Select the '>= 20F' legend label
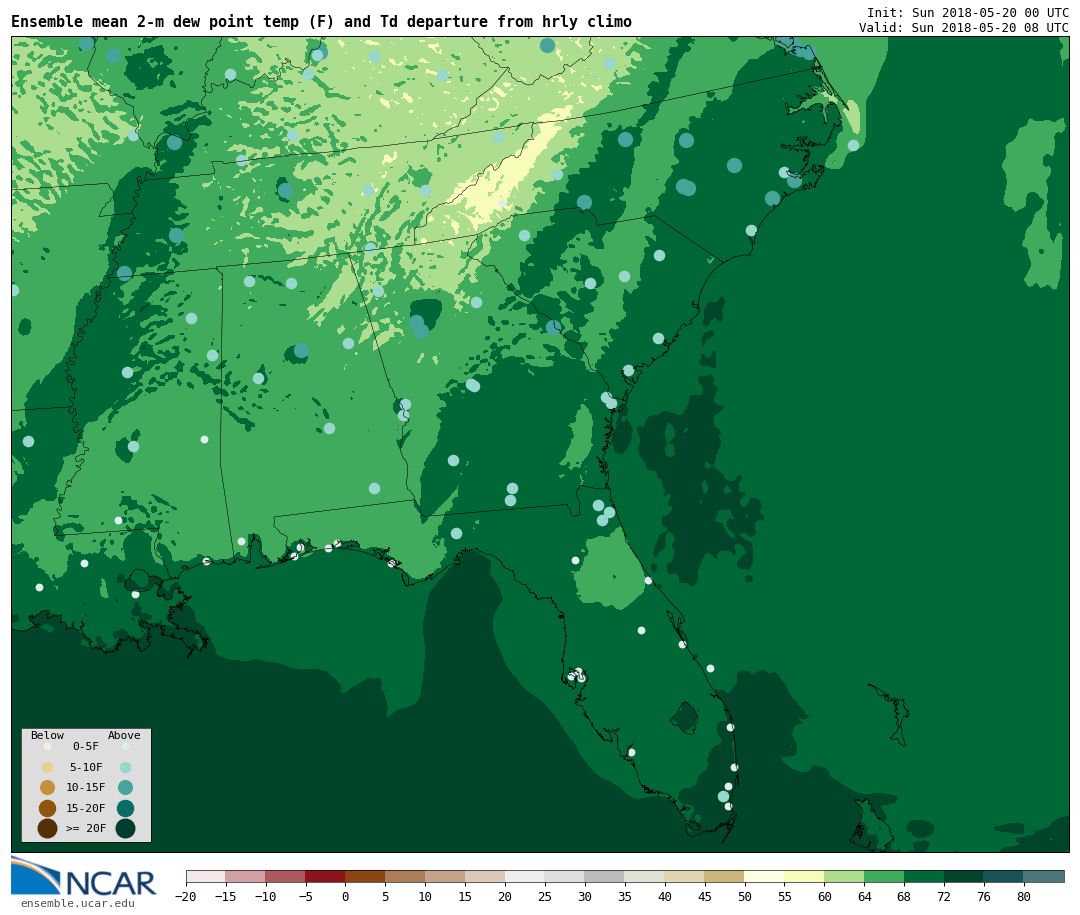This screenshot has height=915, width=1080. (86, 828)
